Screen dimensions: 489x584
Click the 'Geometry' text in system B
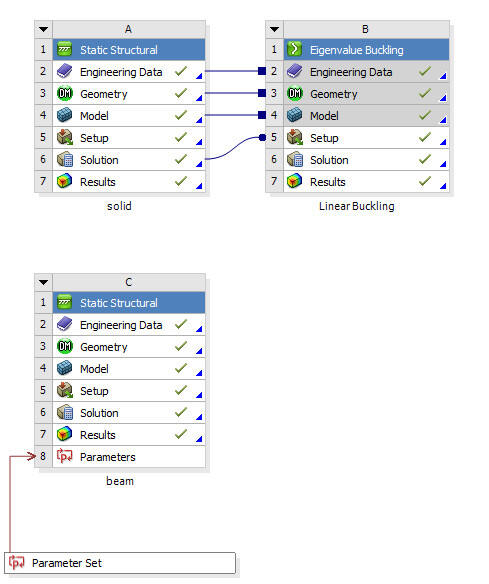(334, 94)
